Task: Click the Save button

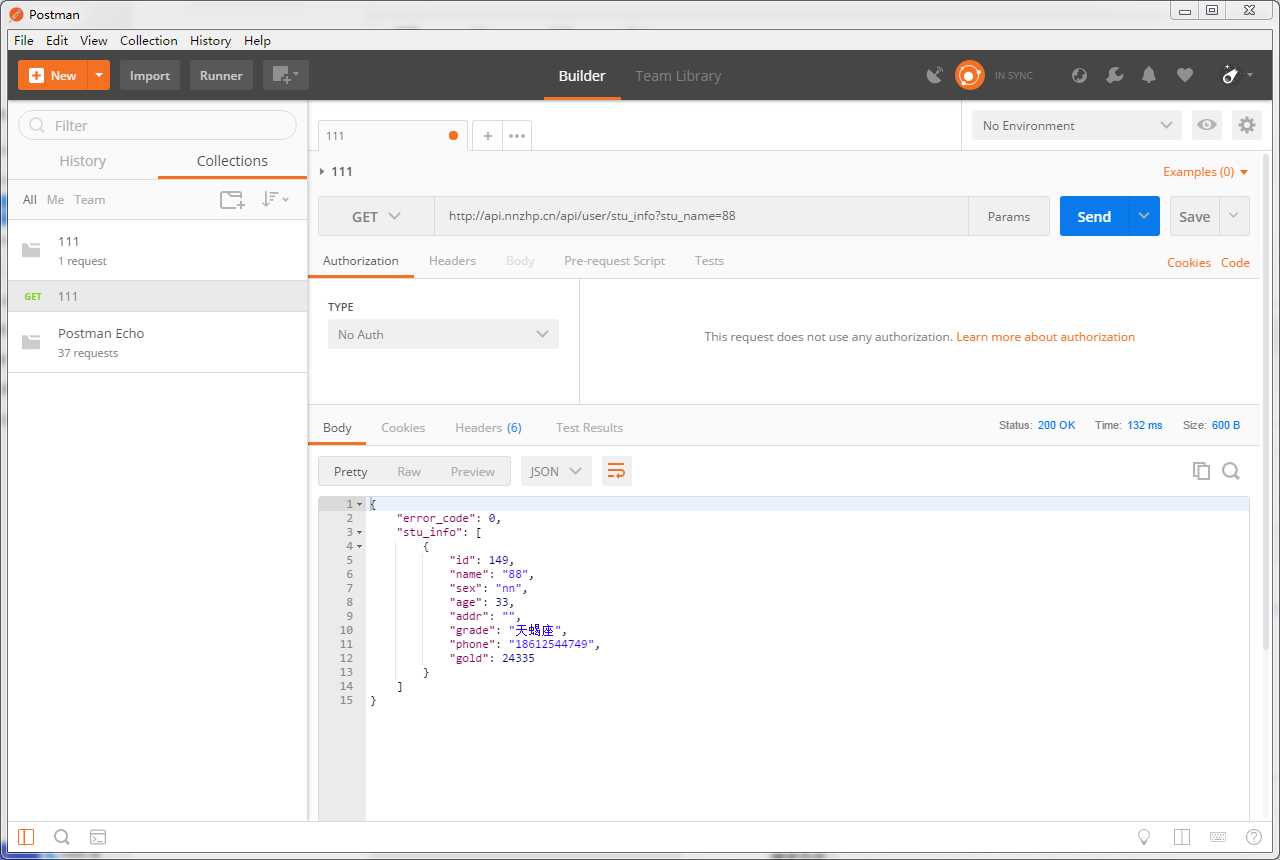Action: [x=1194, y=216]
